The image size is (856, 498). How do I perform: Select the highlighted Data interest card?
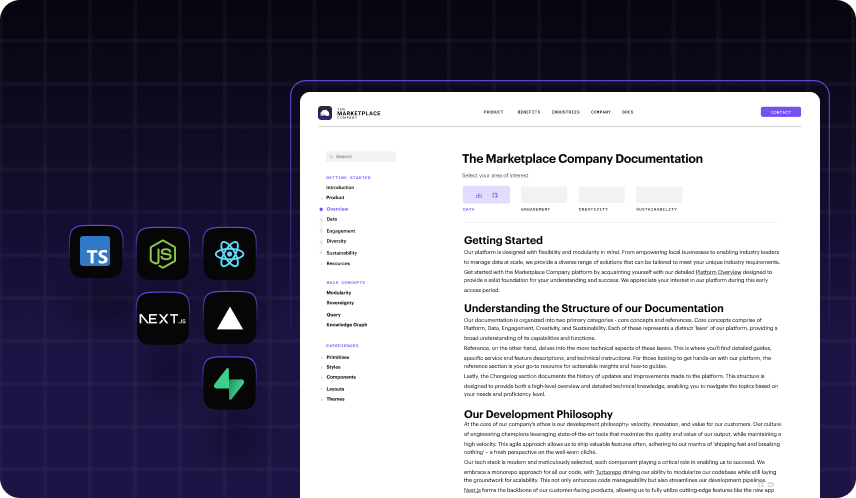coord(486,195)
